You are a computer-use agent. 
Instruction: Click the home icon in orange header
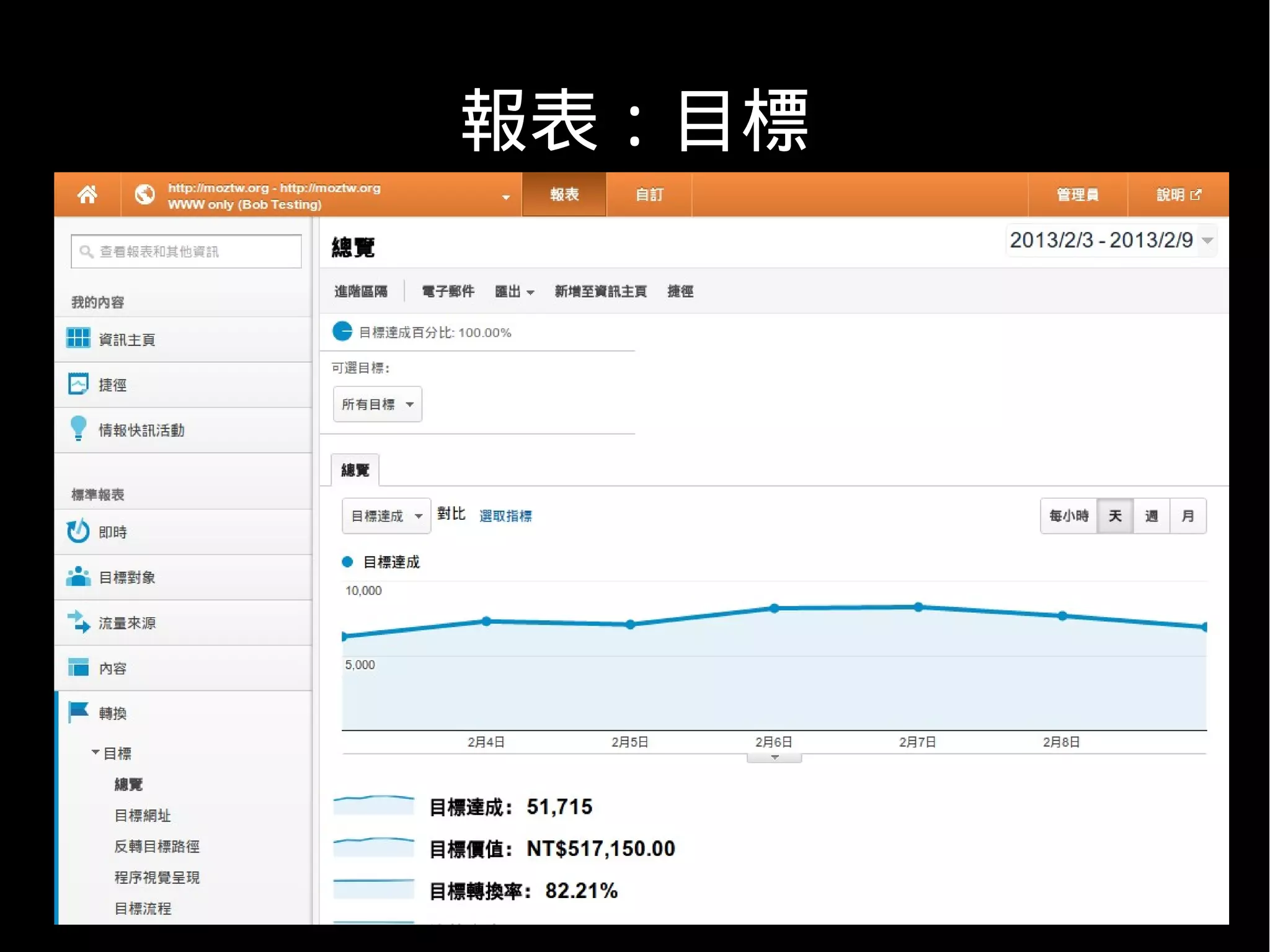click(x=87, y=195)
